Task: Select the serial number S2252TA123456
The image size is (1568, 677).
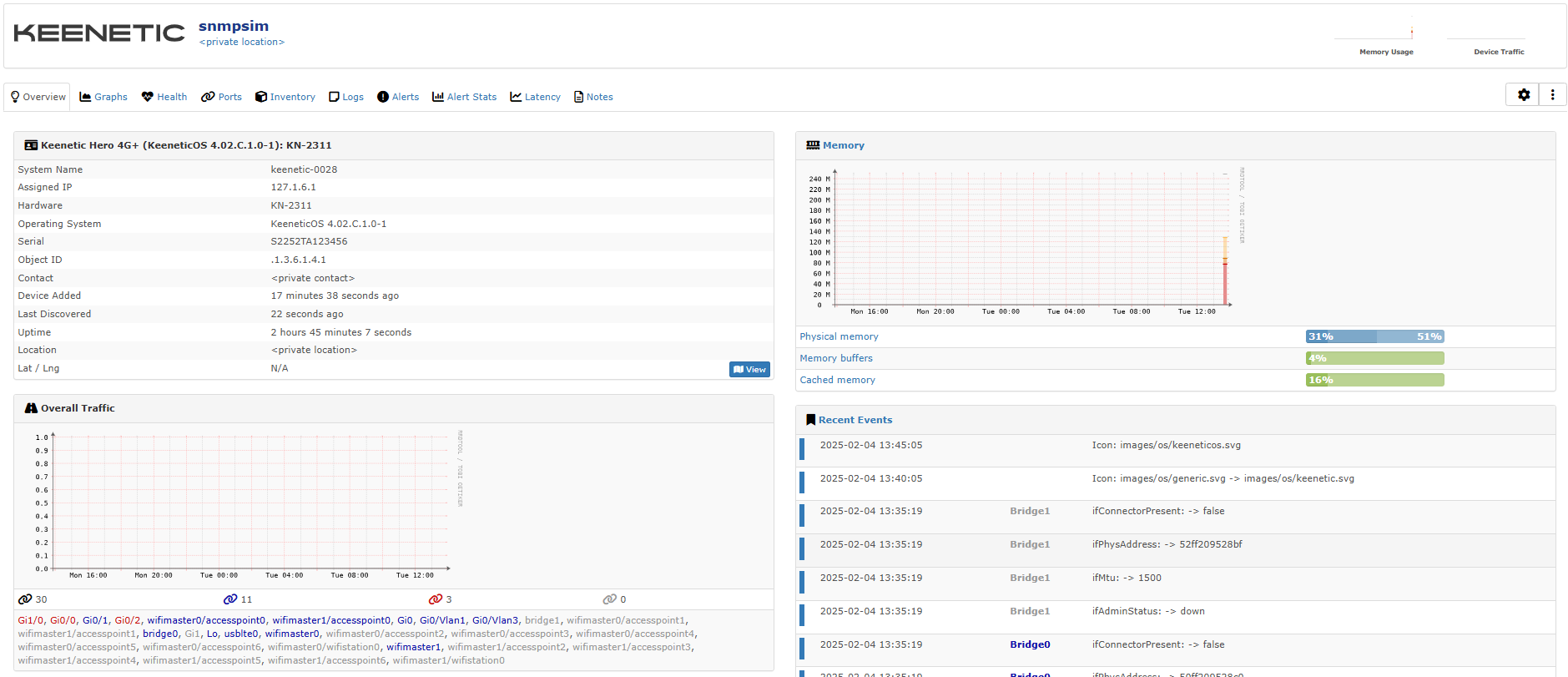Action: tap(309, 241)
